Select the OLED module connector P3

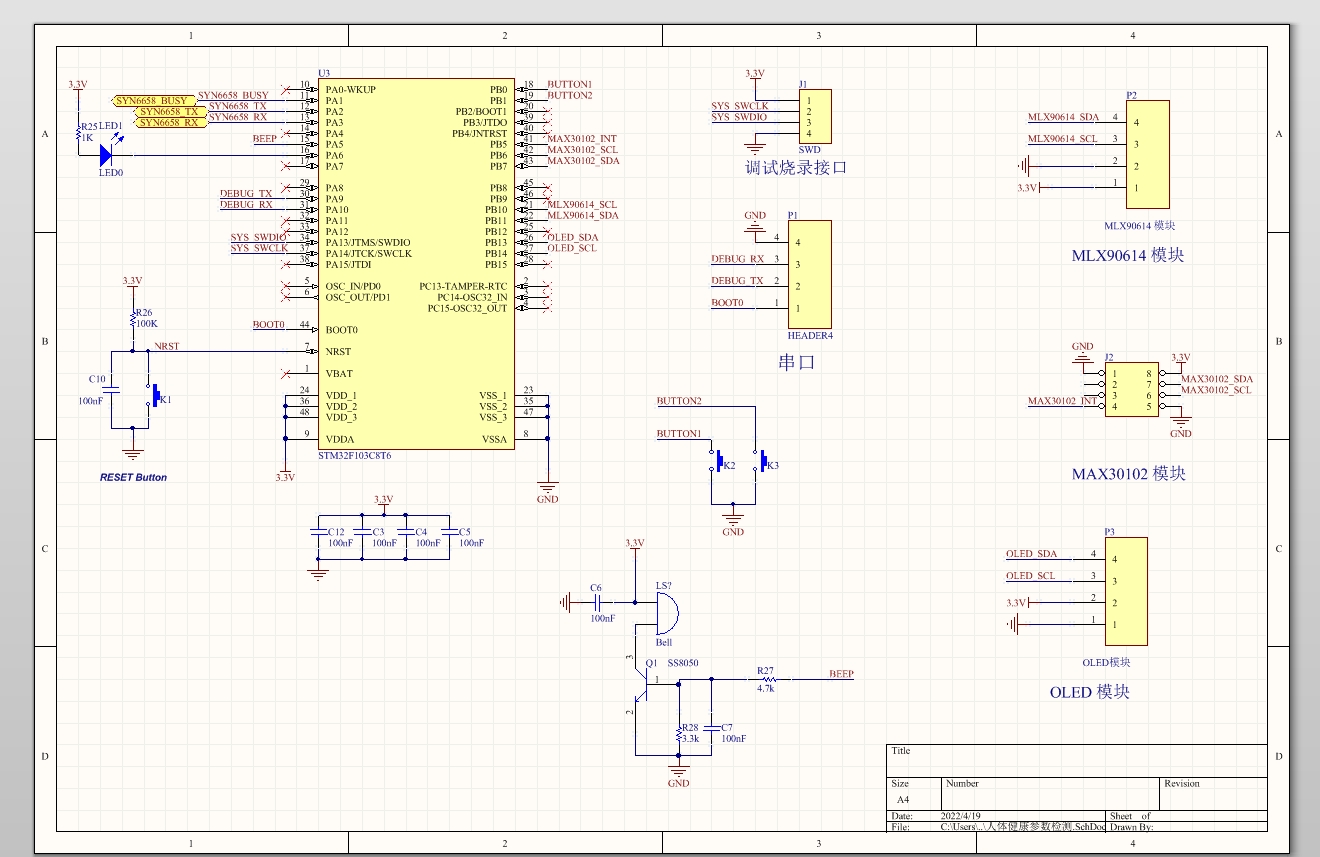[1124, 590]
